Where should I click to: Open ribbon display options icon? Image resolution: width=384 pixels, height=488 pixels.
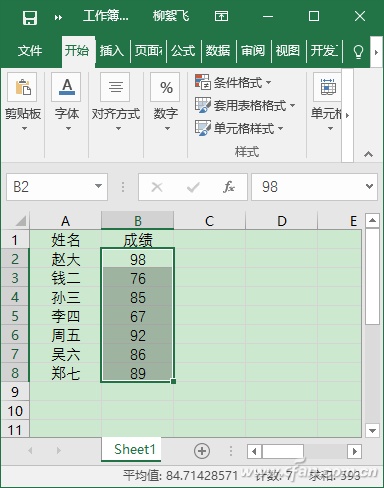click(221, 16)
